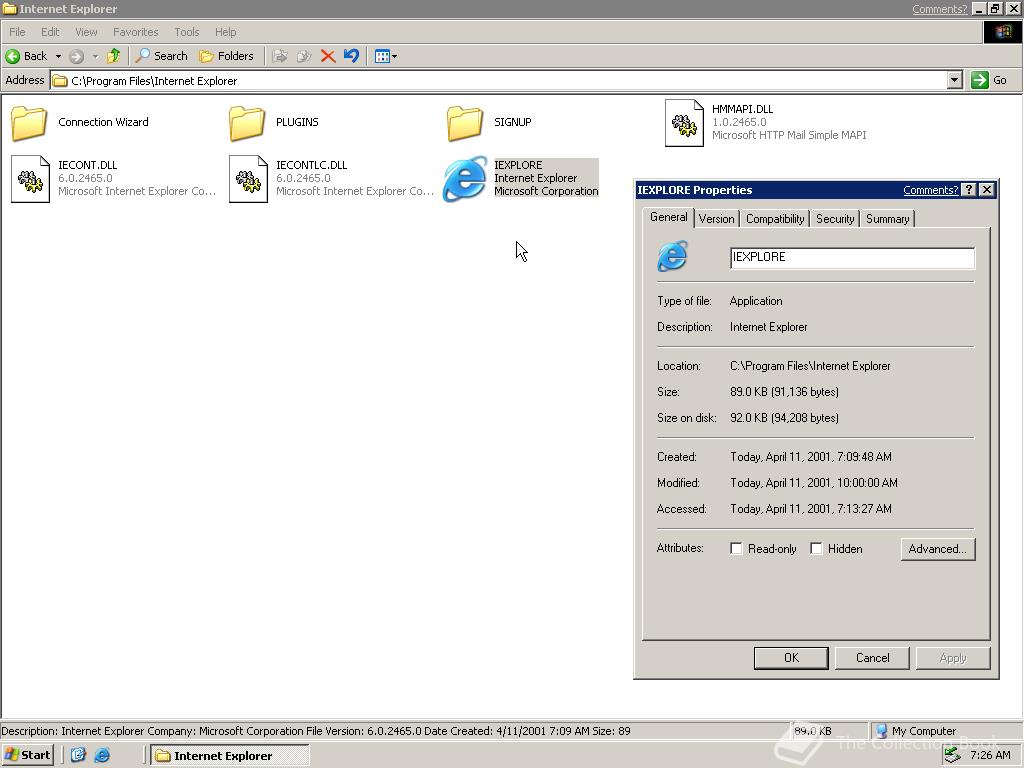This screenshot has width=1024, height=768.
Task: Delete selection with red X icon
Action: click(x=328, y=56)
